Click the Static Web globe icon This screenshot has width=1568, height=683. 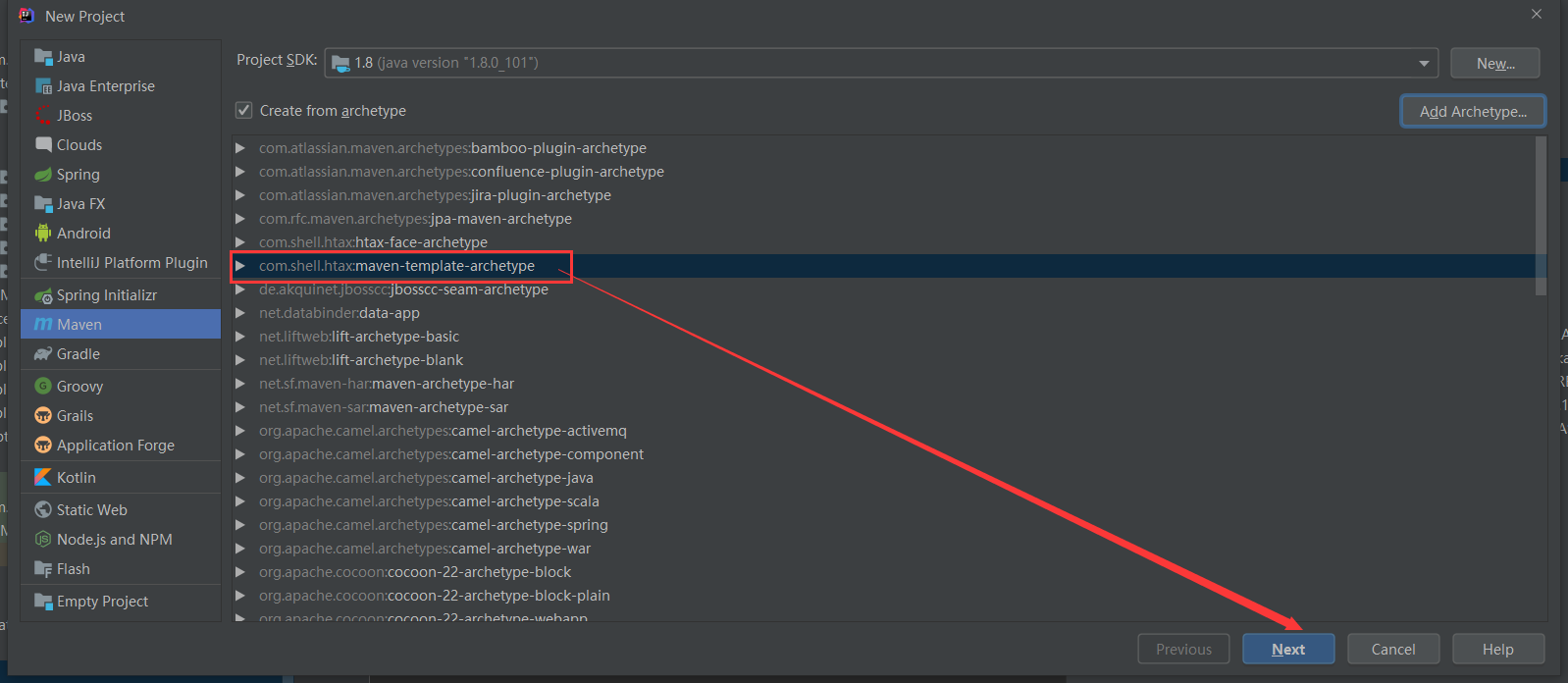click(x=43, y=510)
